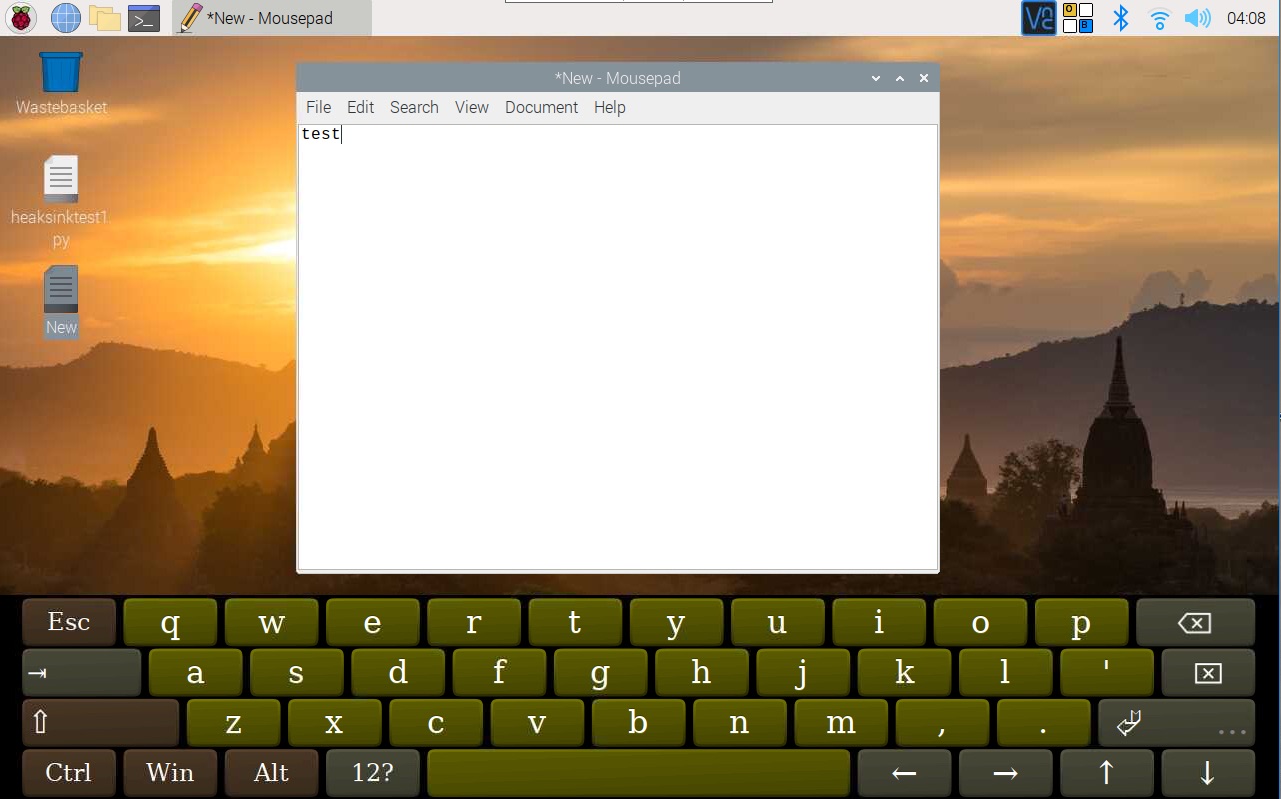Toggle the Alt modifier key
The image size is (1281, 799).
click(271, 772)
